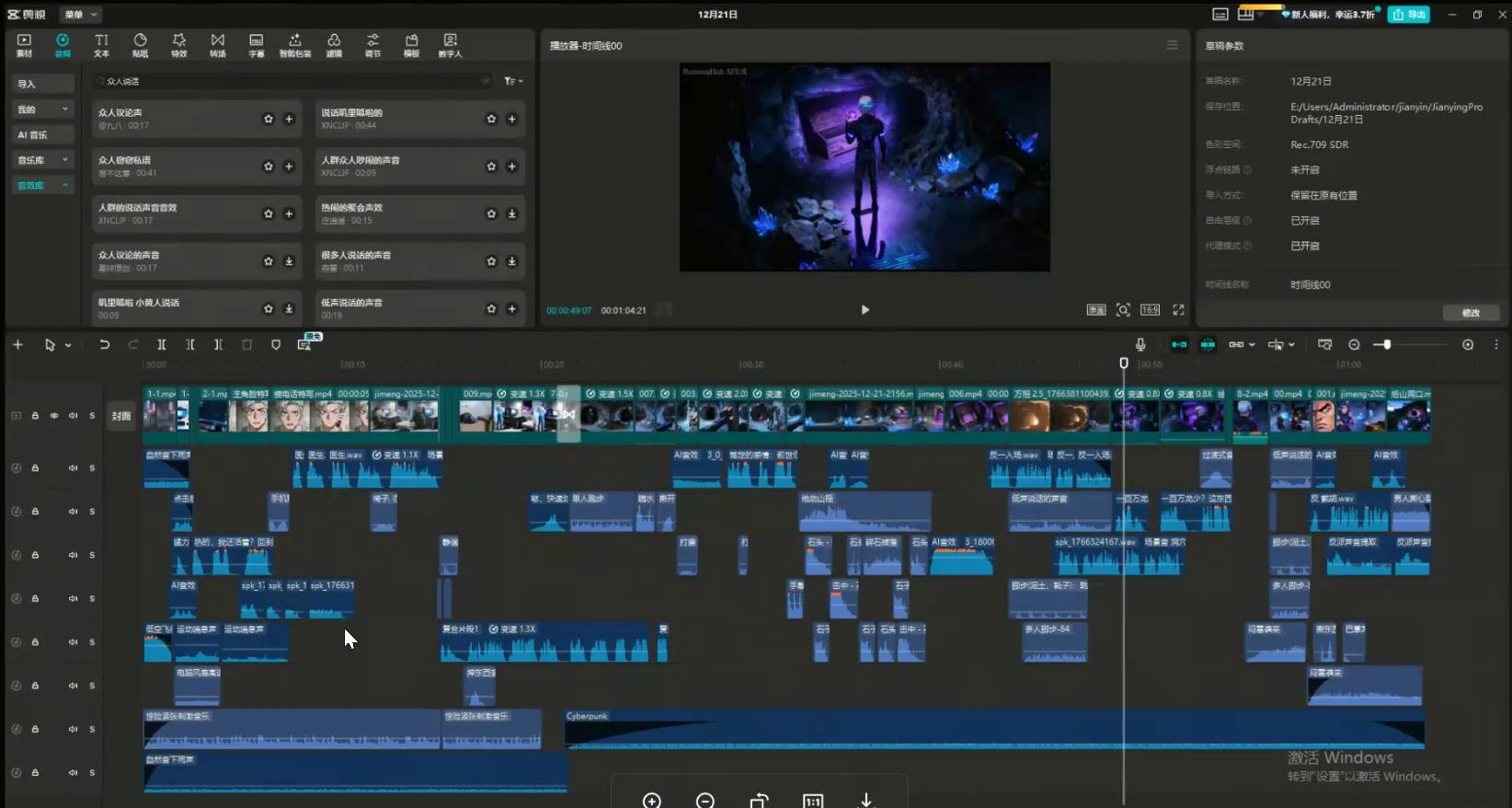Open the 模板 templates icon
The image size is (1512, 808).
(x=411, y=45)
